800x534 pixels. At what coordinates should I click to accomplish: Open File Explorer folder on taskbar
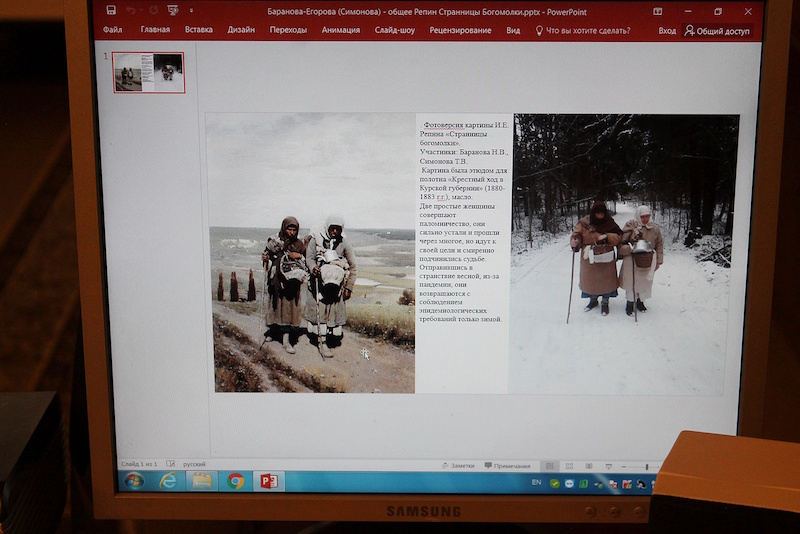coord(202,480)
